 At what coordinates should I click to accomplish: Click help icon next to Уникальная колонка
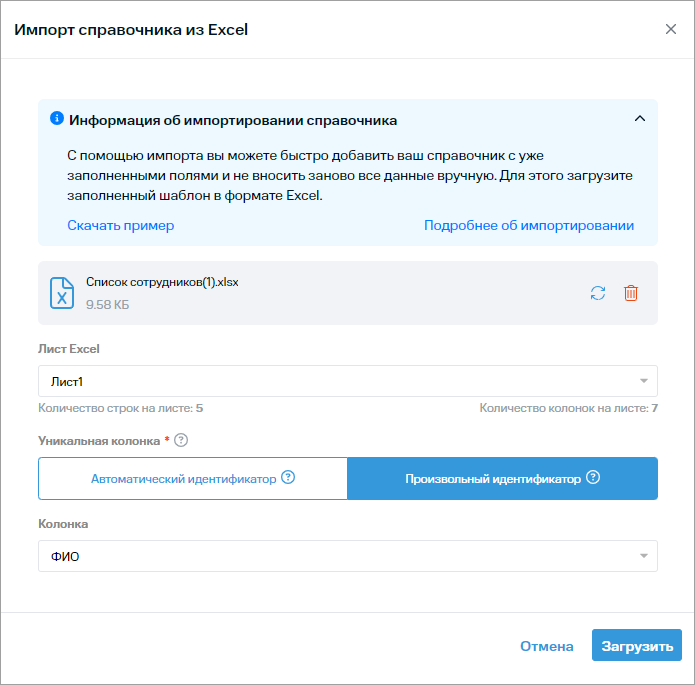pos(182,440)
